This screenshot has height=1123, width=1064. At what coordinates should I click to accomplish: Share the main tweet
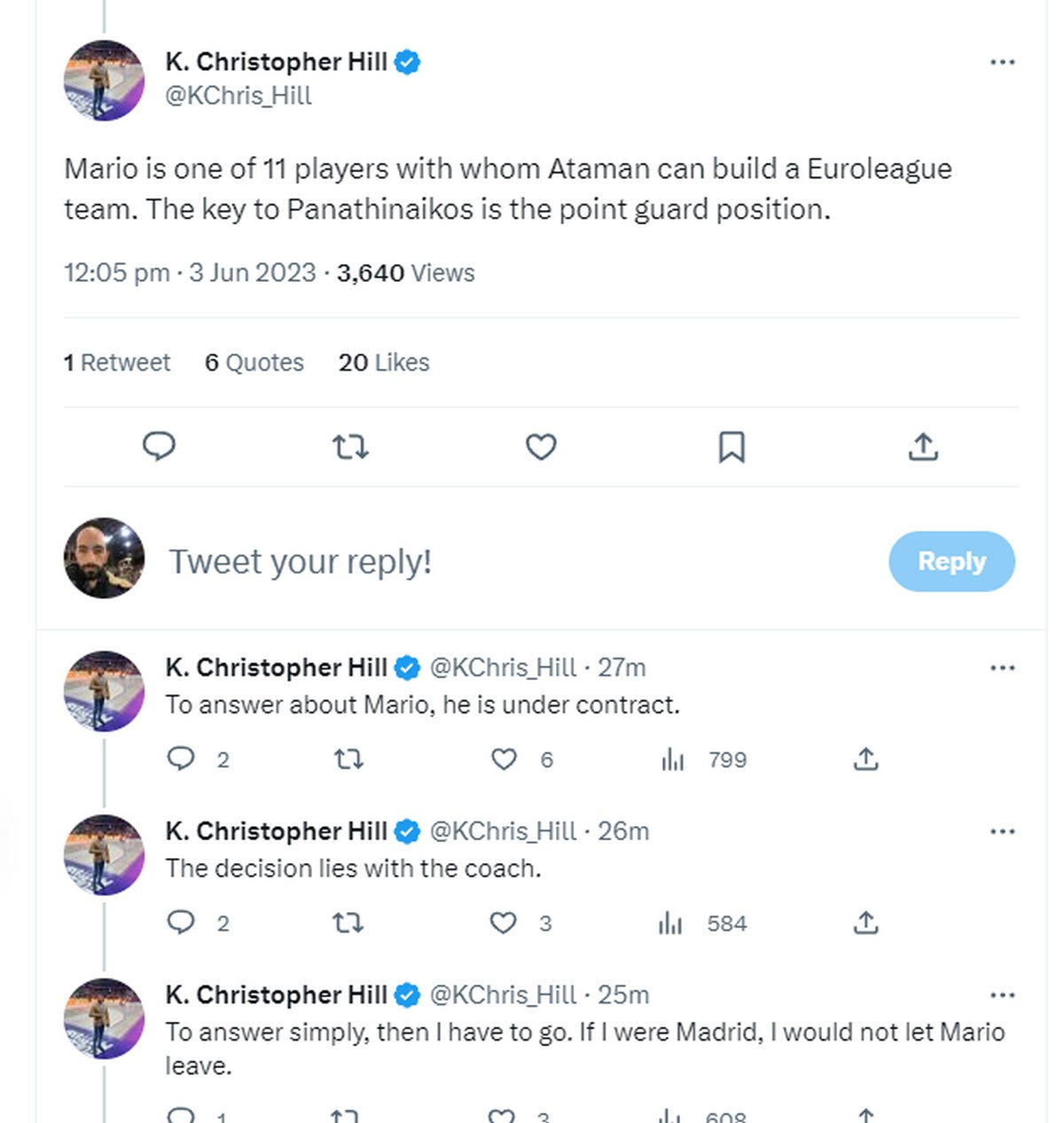[923, 447]
